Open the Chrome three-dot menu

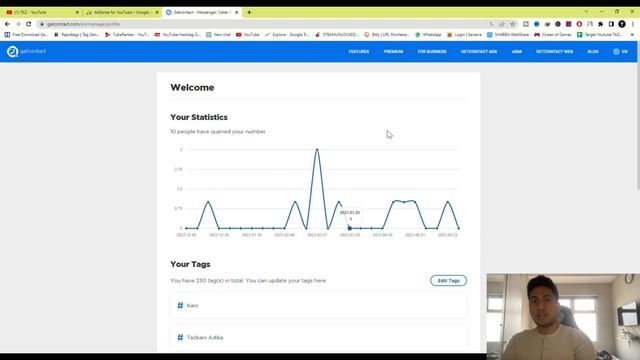[633, 24]
